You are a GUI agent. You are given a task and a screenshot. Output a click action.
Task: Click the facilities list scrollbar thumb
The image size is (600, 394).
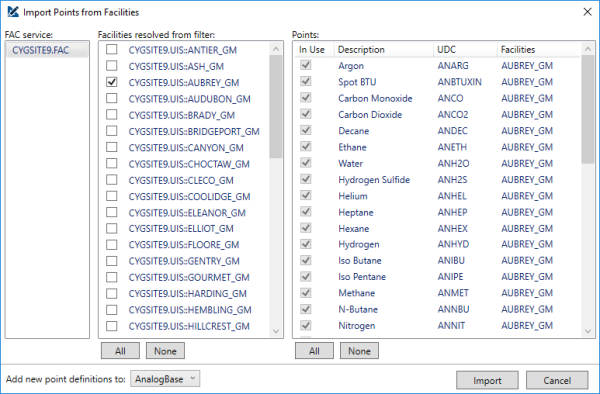coord(276,107)
